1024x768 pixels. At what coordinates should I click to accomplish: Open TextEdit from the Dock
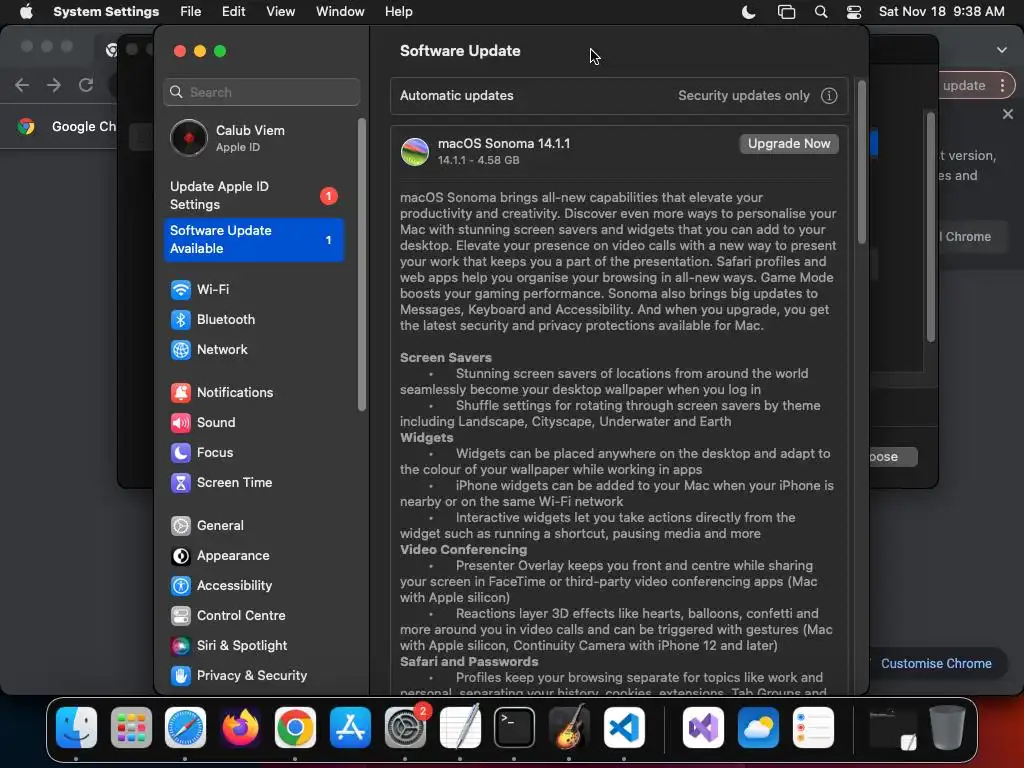click(x=460, y=728)
